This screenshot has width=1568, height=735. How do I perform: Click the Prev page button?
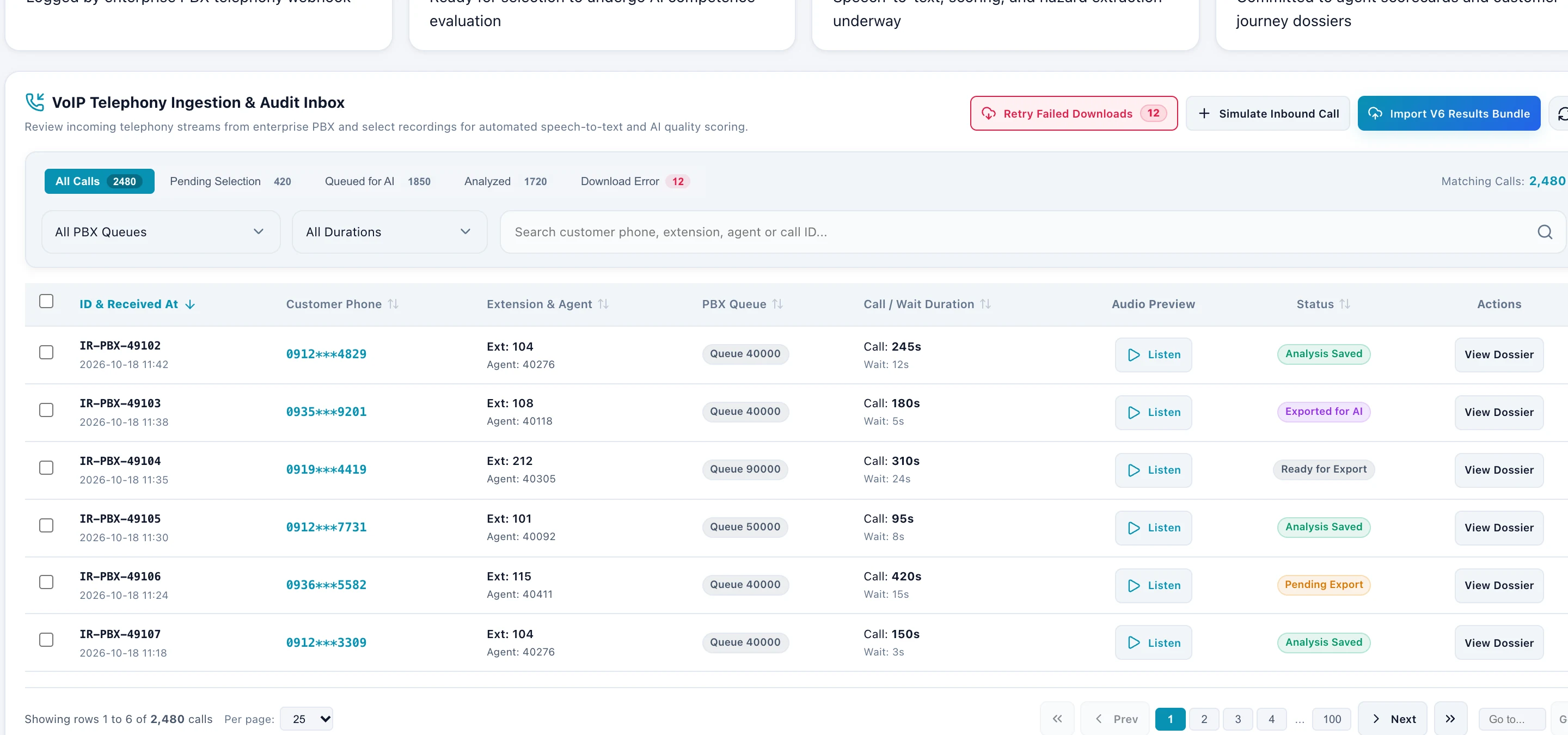click(1115, 719)
